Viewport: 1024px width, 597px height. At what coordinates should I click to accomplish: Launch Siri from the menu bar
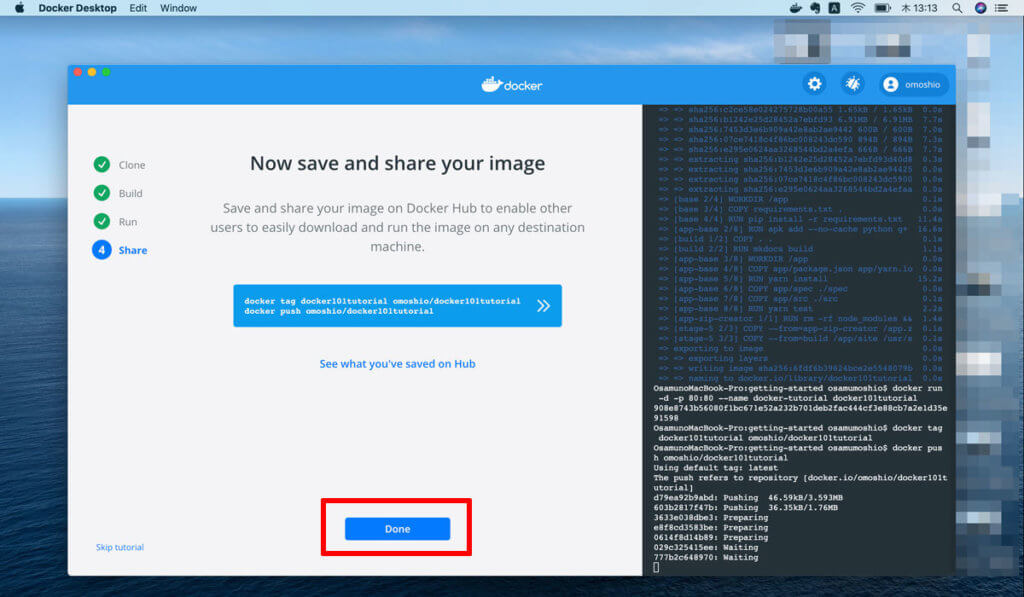tap(981, 8)
